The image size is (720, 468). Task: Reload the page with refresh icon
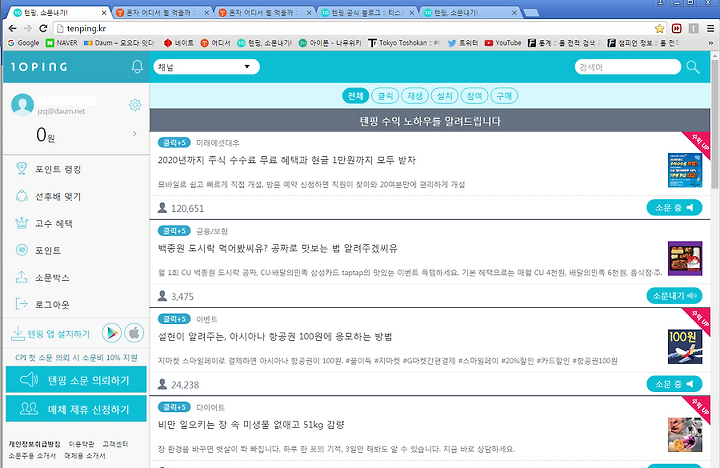click(43, 28)
